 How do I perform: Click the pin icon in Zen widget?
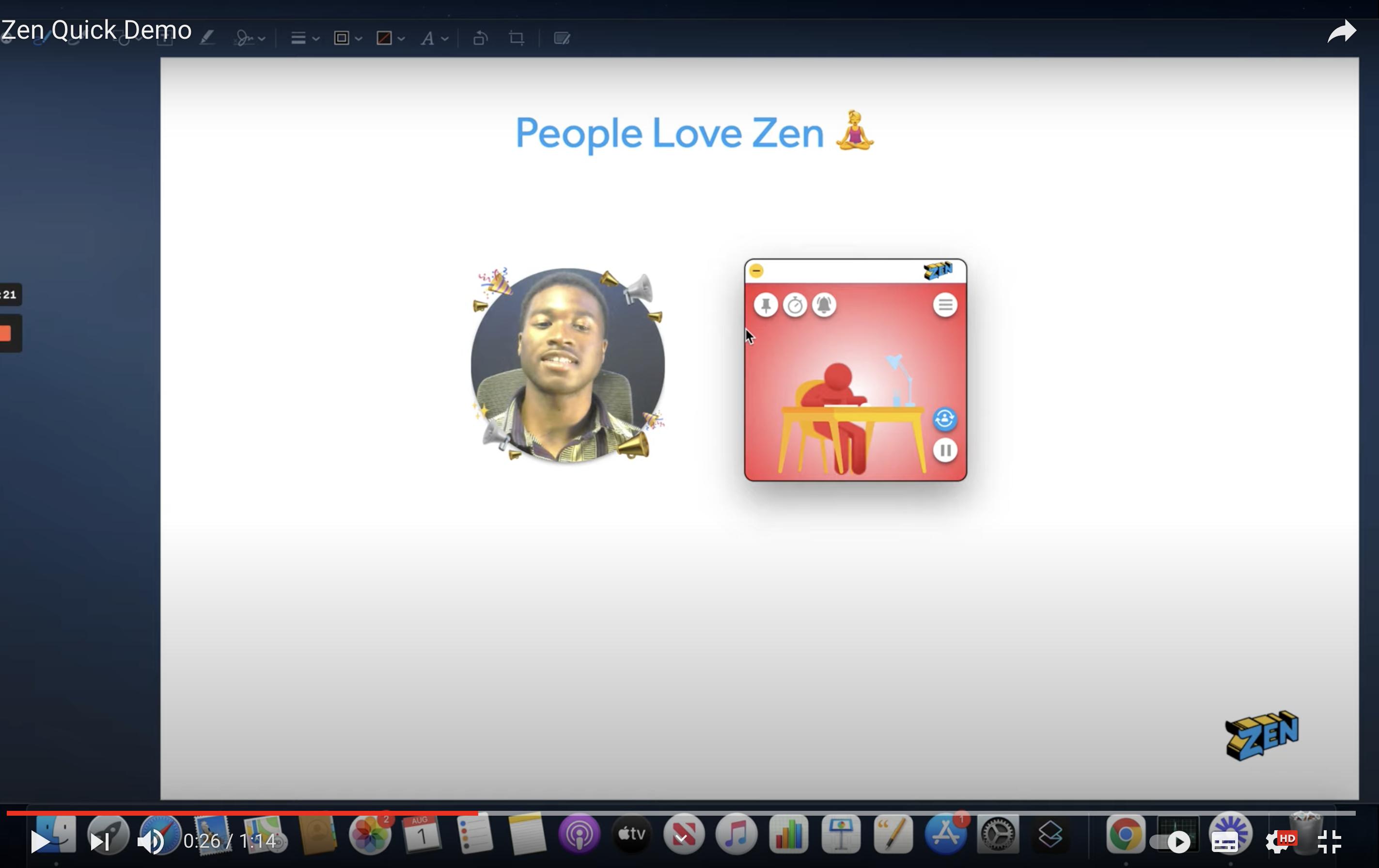point(766,305)
